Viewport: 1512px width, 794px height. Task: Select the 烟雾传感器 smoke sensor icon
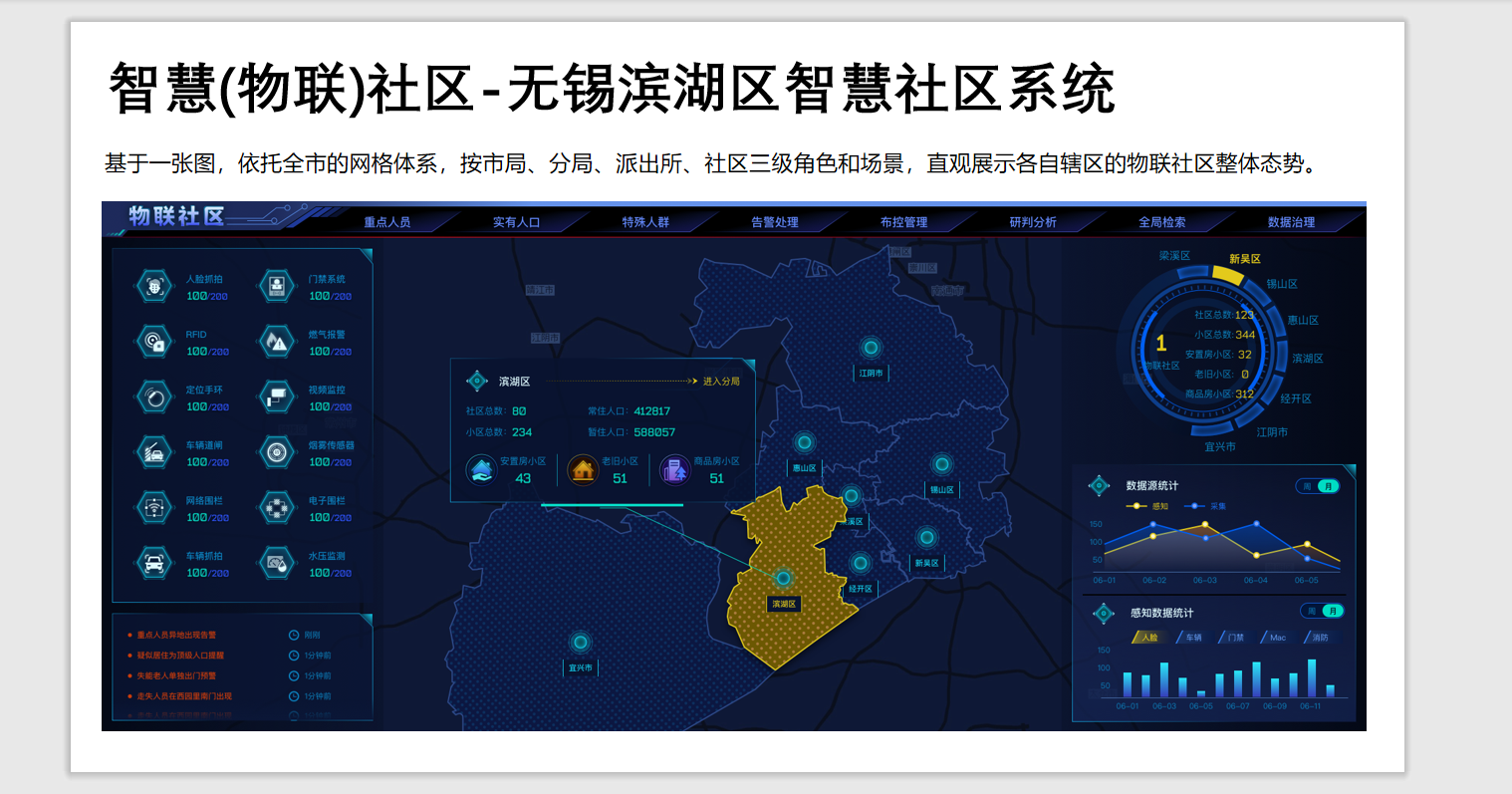(x=276, y=452)
